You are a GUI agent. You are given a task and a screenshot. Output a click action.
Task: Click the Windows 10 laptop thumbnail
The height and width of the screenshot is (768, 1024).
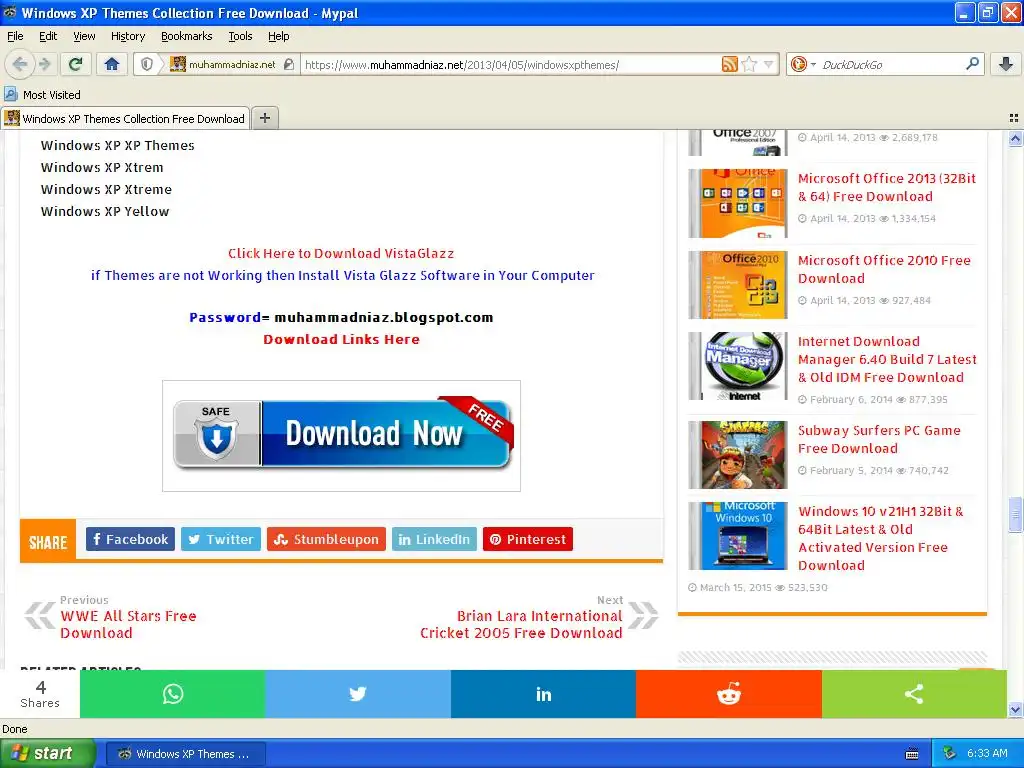click(x=738, y=536)
